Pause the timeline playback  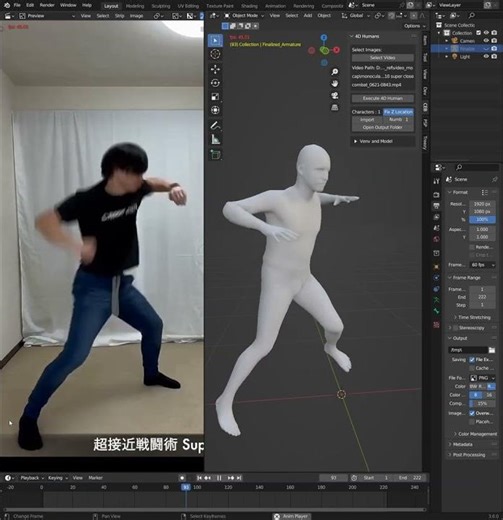pos(219,478)
